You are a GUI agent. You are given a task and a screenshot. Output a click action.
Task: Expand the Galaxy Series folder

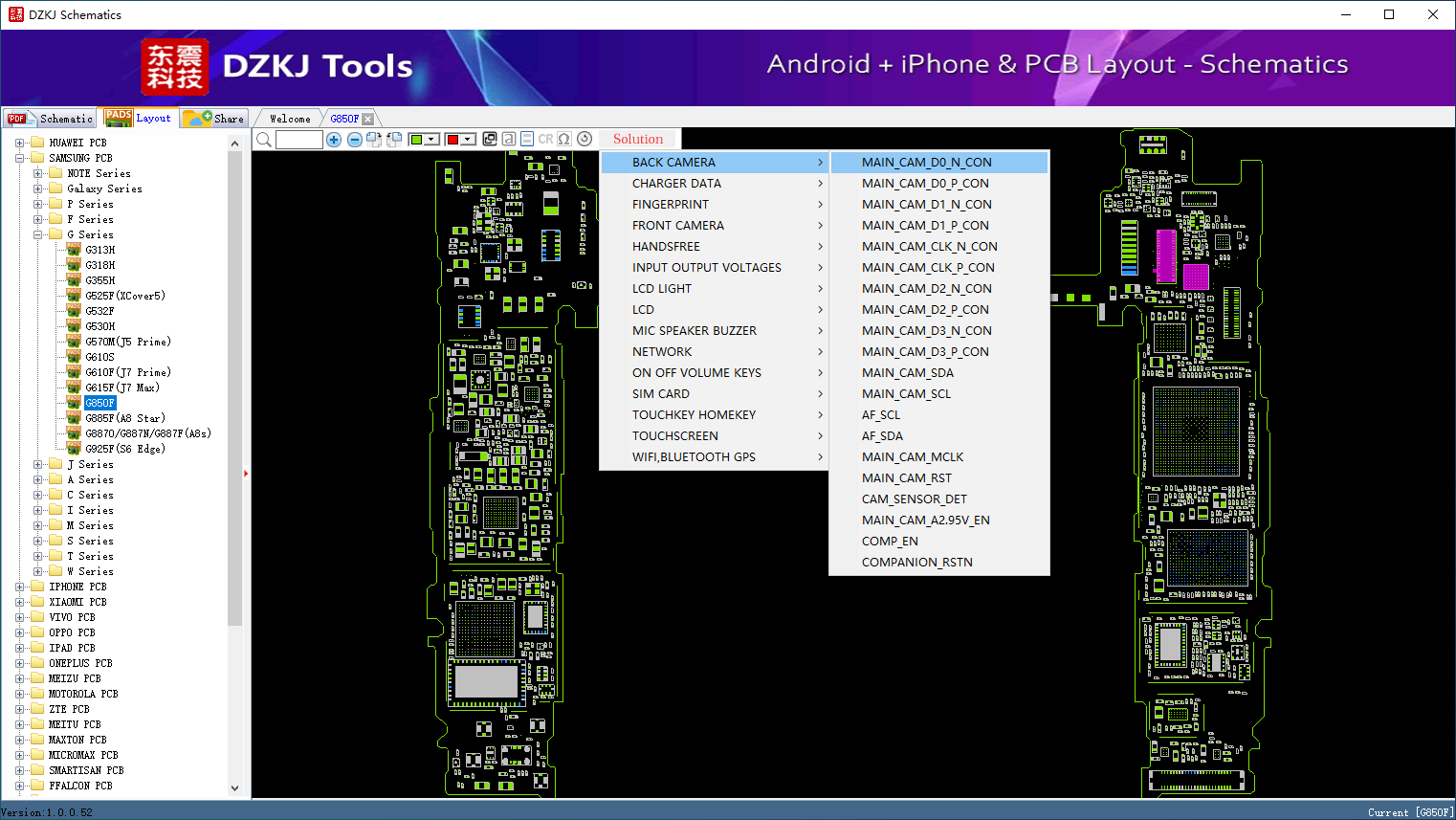(x=38, y=188)
